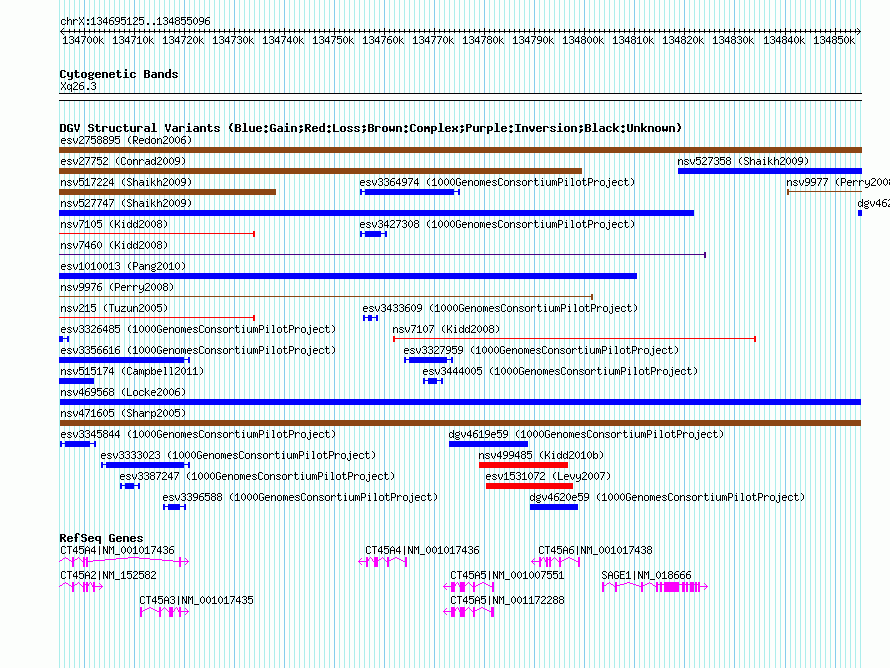Click the chrX:134695125..134855096 region label
This screenshot has height=668, width=890.
pos(135,21)
